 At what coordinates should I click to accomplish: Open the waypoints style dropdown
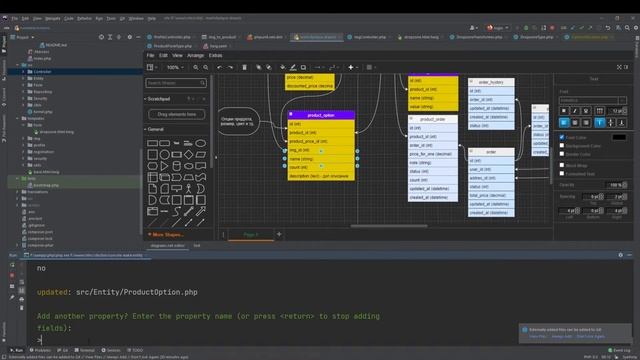[333, 67]
